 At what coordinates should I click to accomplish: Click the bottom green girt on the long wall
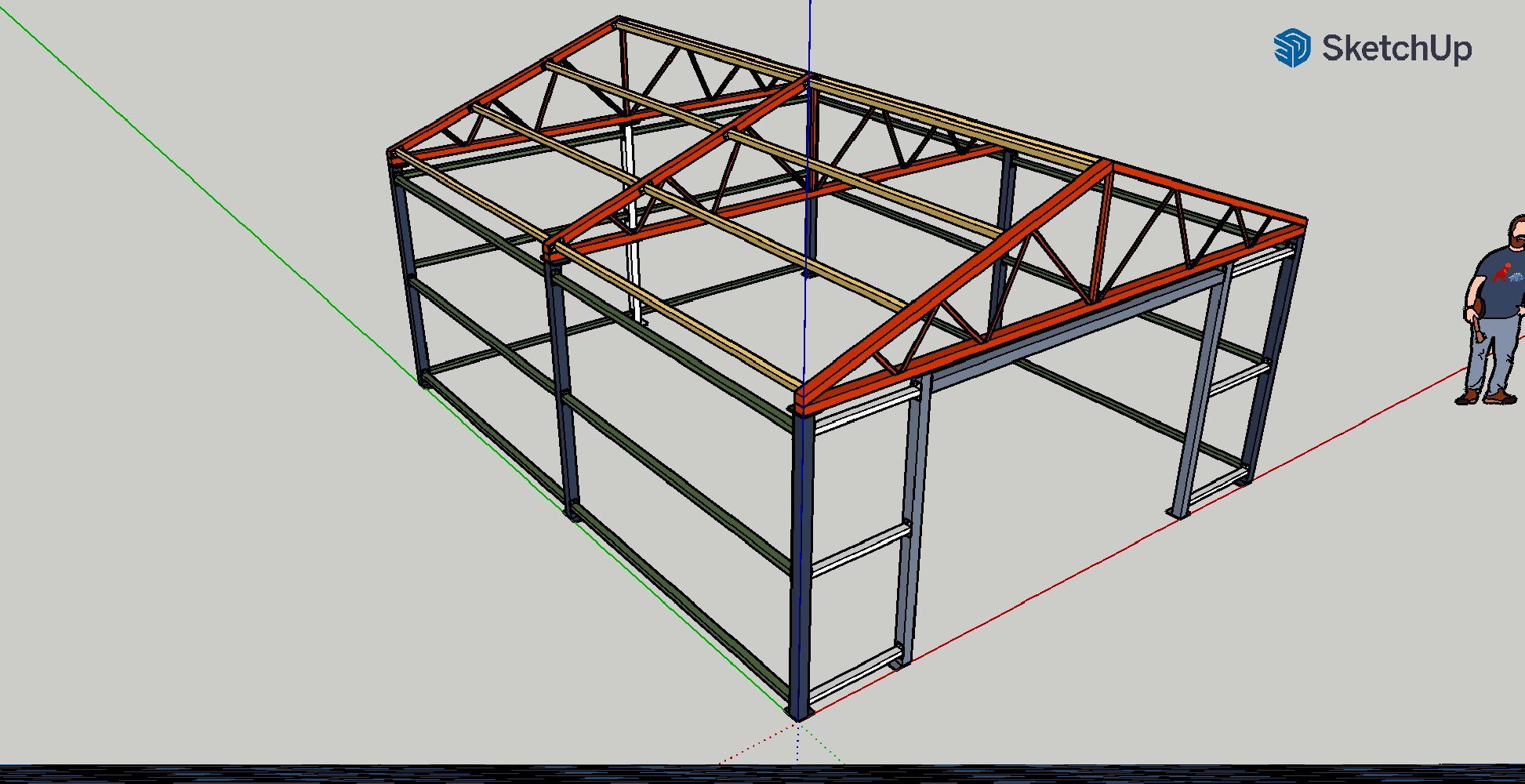coord(674,604)
